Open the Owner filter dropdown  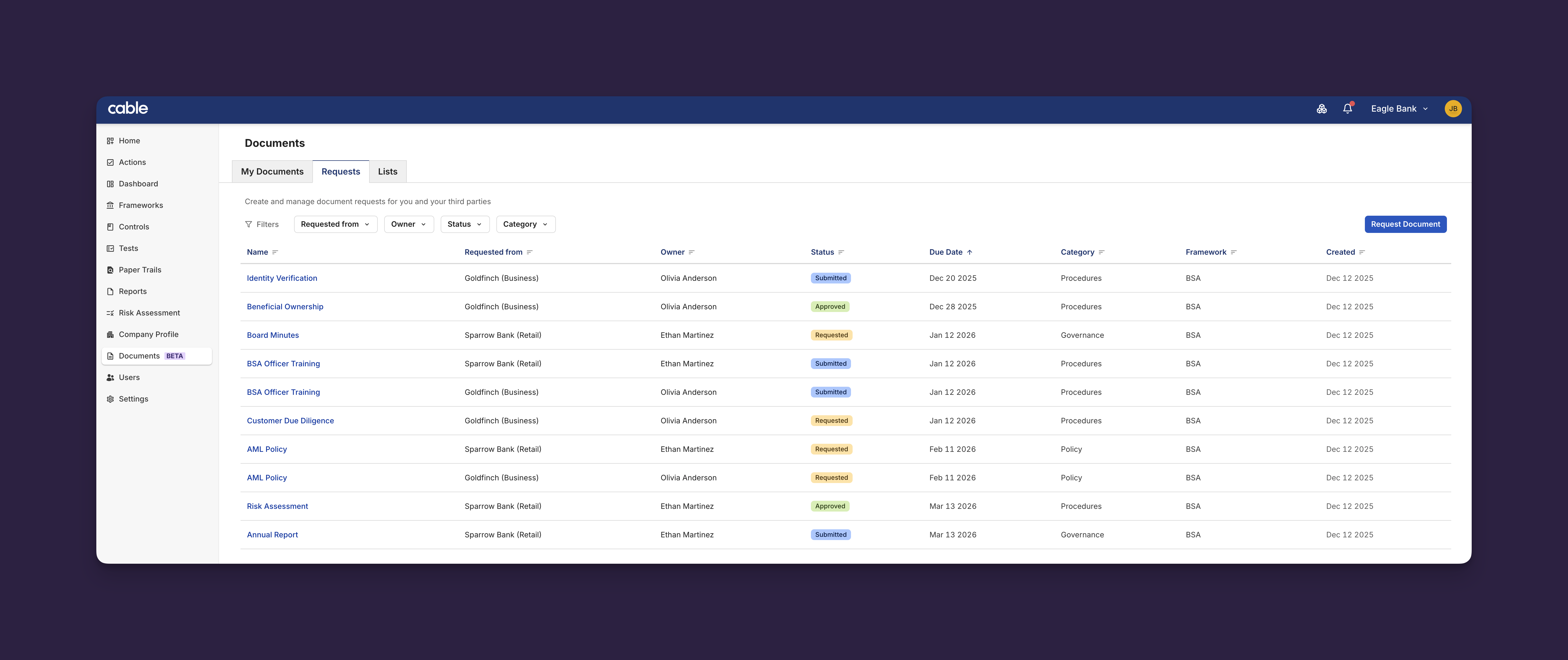pos(408,225)
